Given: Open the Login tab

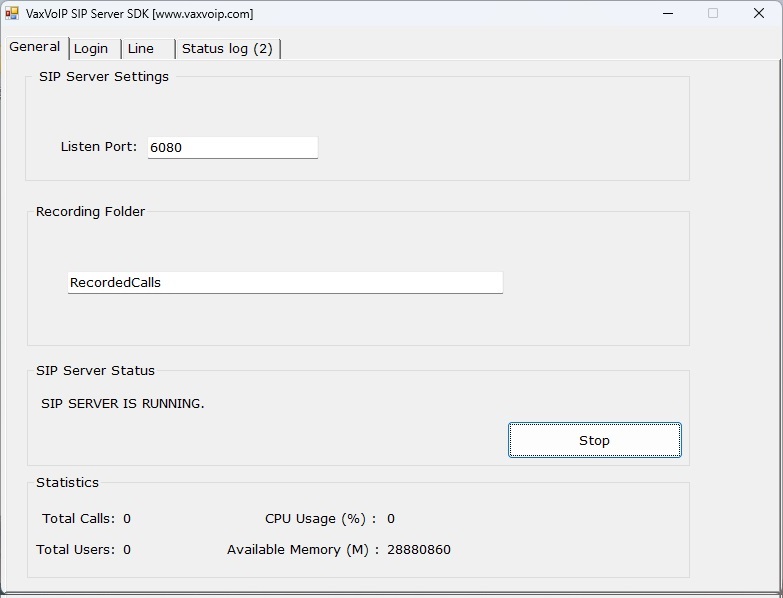Looking at the screenshot, I should 91,49.
